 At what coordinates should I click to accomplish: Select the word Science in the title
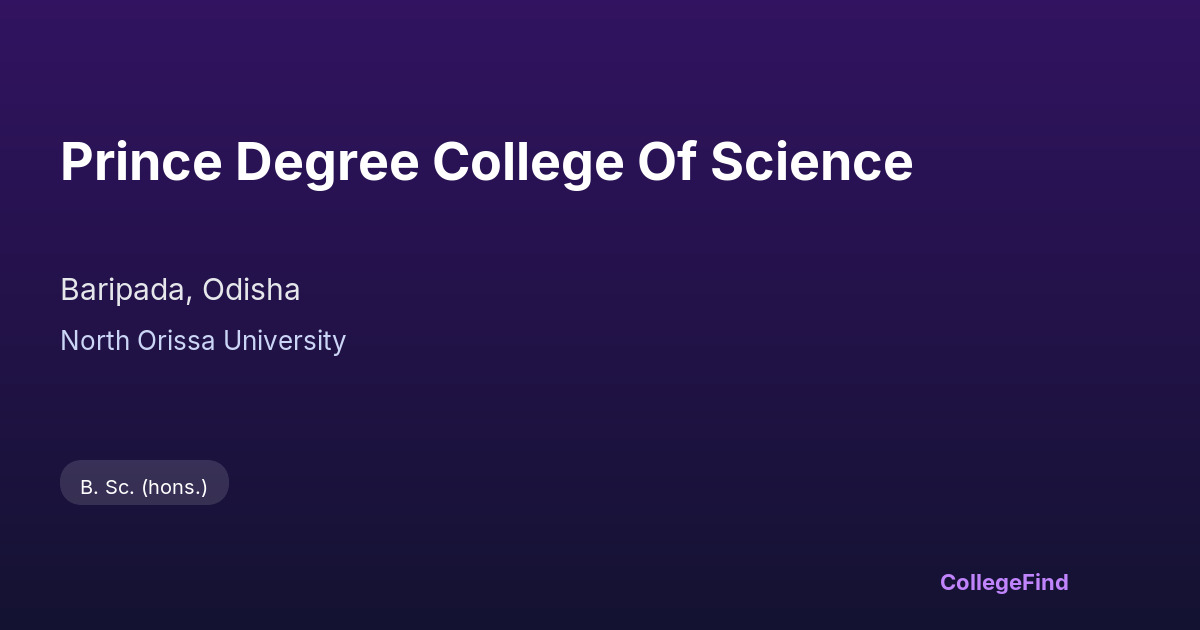(812, 162)
